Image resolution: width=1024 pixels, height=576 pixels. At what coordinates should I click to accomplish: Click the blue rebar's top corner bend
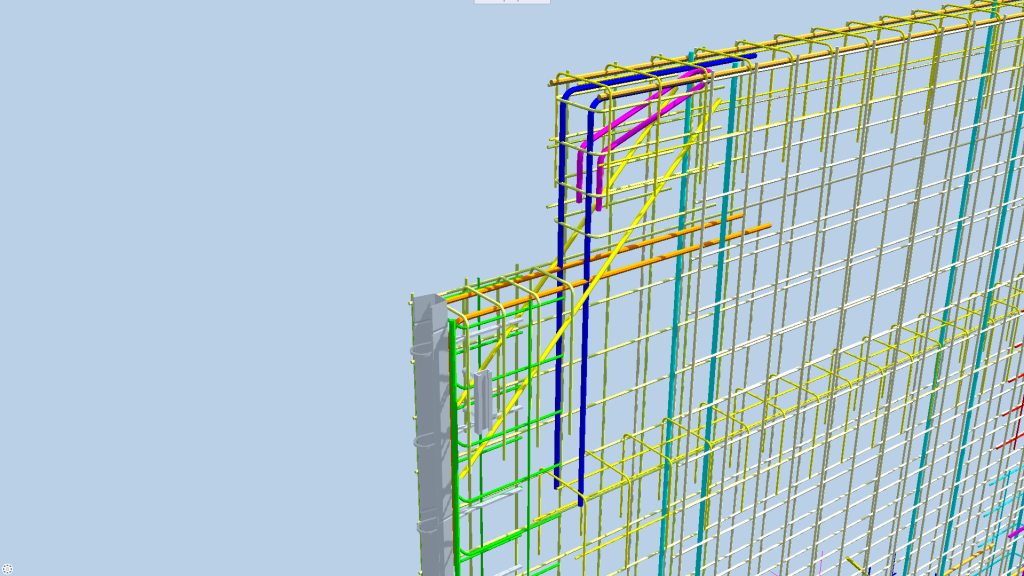(x=570, y=93)
